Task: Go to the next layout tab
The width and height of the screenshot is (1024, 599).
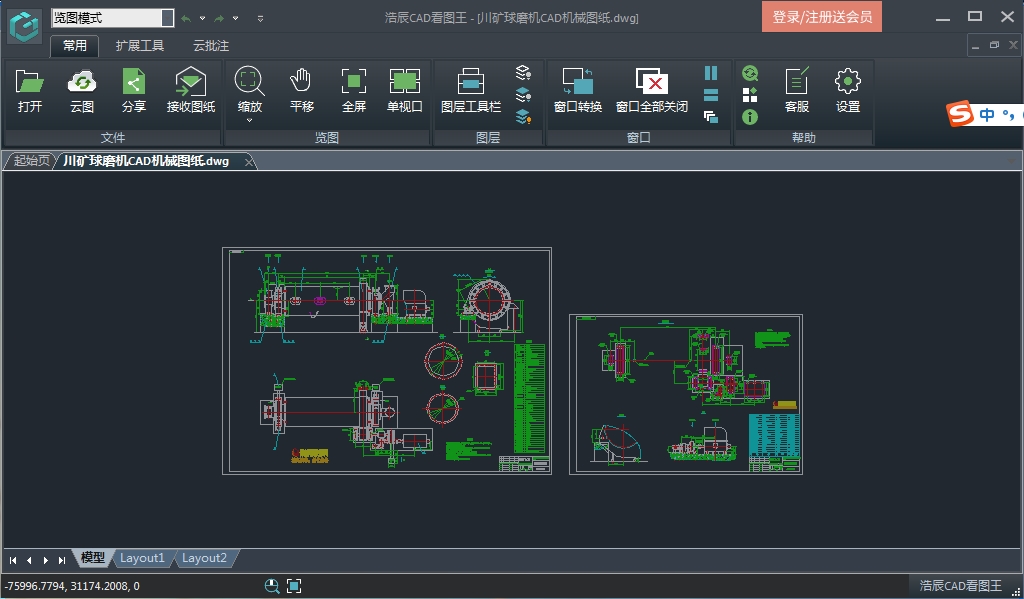Action: point(46,560)
